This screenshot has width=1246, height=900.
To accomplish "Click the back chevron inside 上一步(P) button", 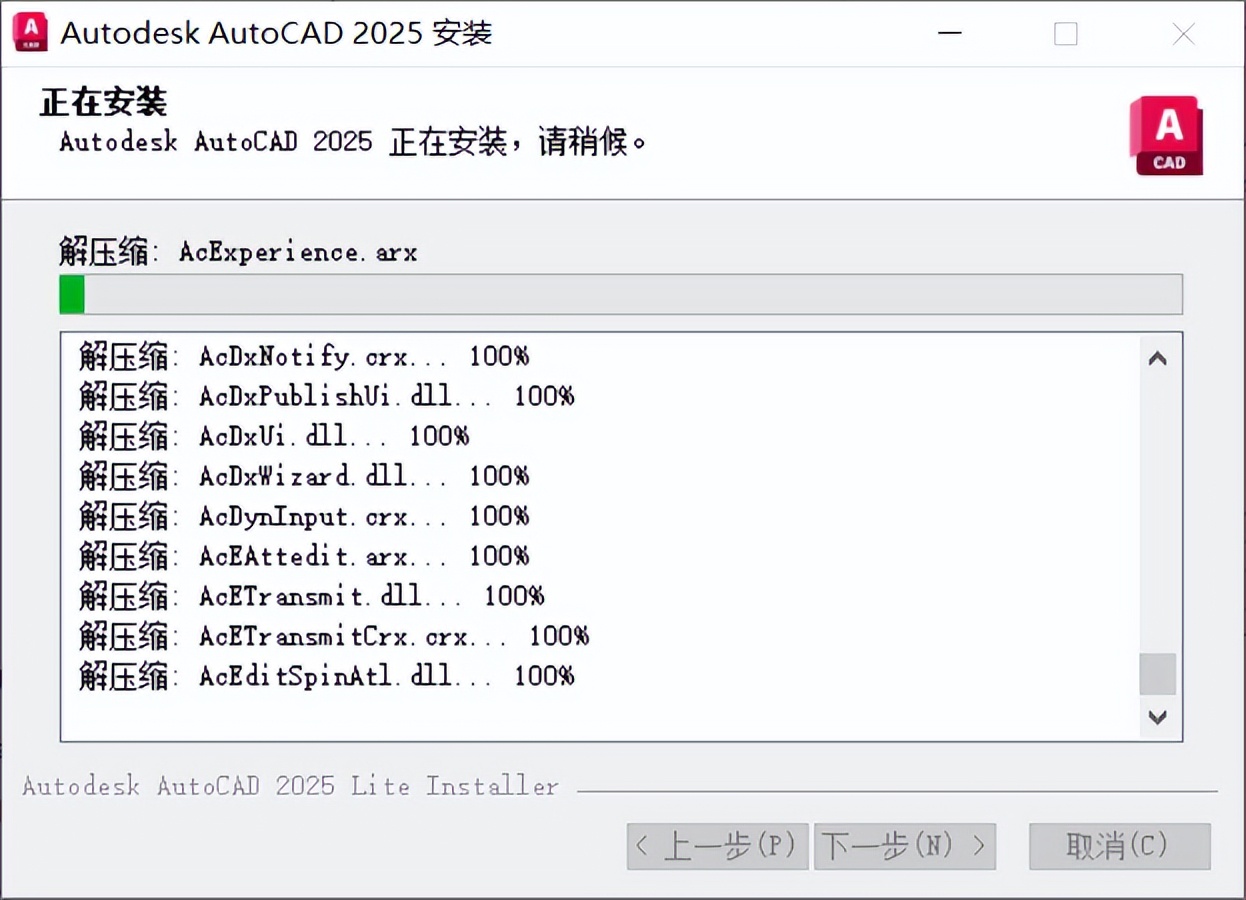I will tap(641, 846).
